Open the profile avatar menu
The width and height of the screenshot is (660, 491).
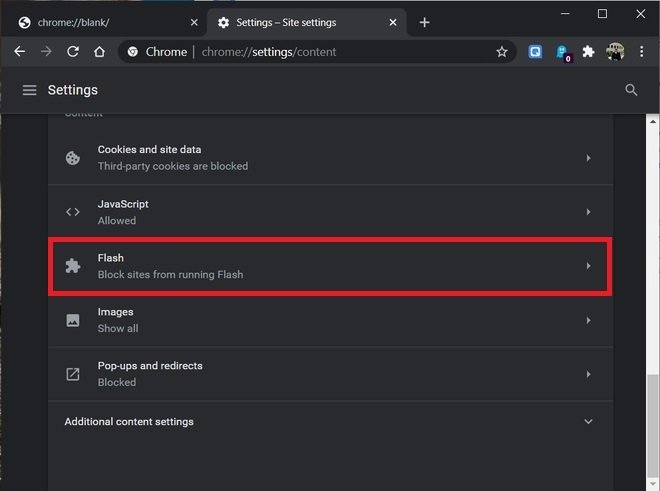[615, 52]
